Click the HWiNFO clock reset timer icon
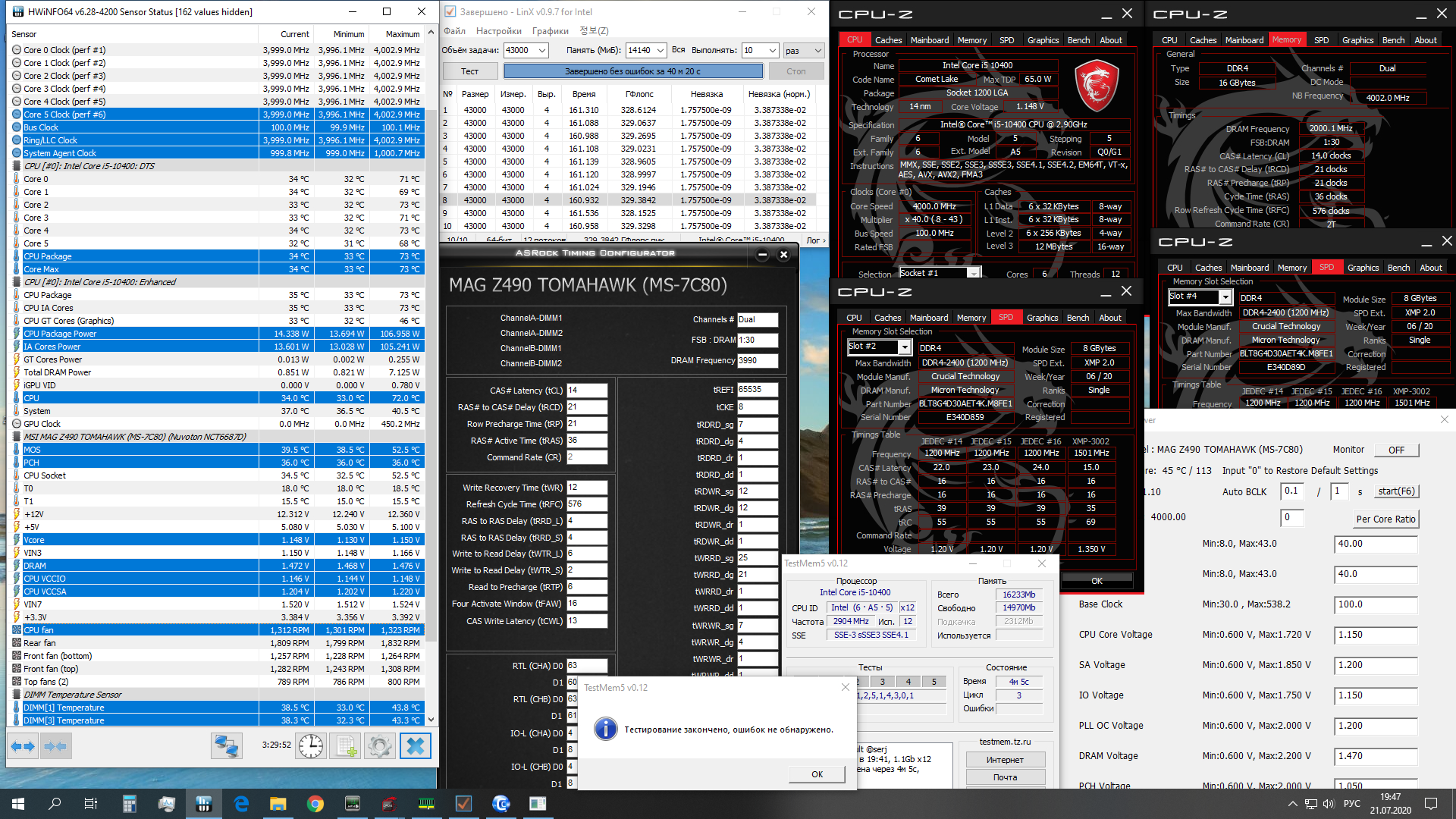Image resolution: width=1456 pixels, height=819 pixels. 311,746
